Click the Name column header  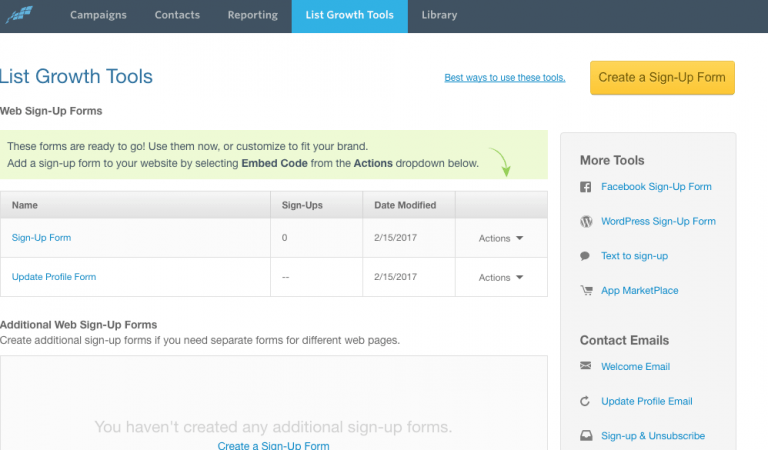25,205
